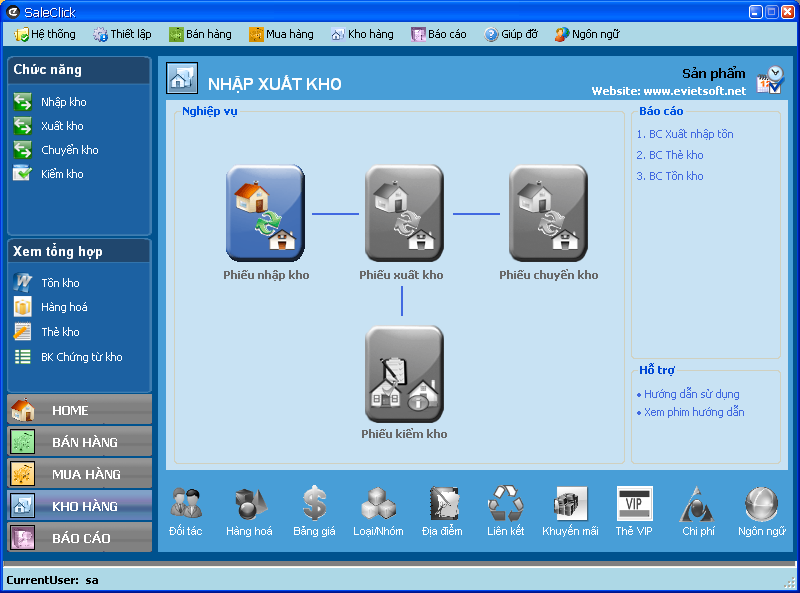Open the Phiếu nhập kho icon
The height and width of the screenshot is (593, 800).
265,213
